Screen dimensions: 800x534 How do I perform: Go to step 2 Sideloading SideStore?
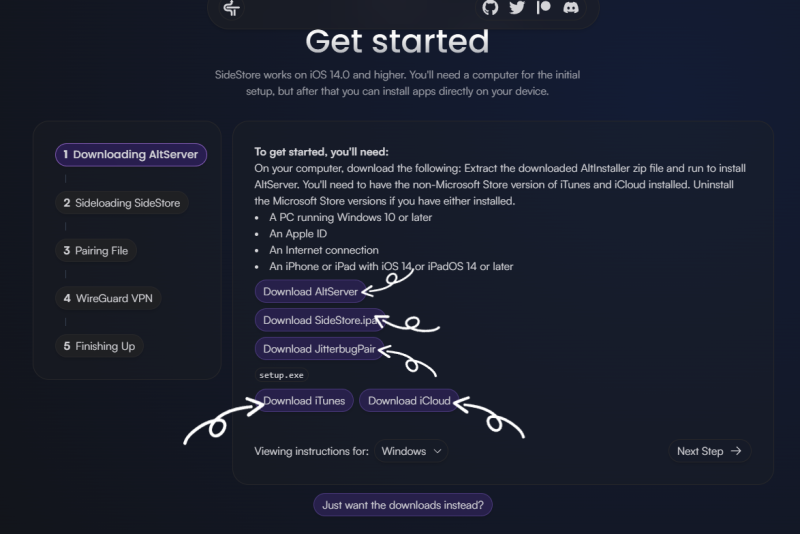[x=121, y=203]
